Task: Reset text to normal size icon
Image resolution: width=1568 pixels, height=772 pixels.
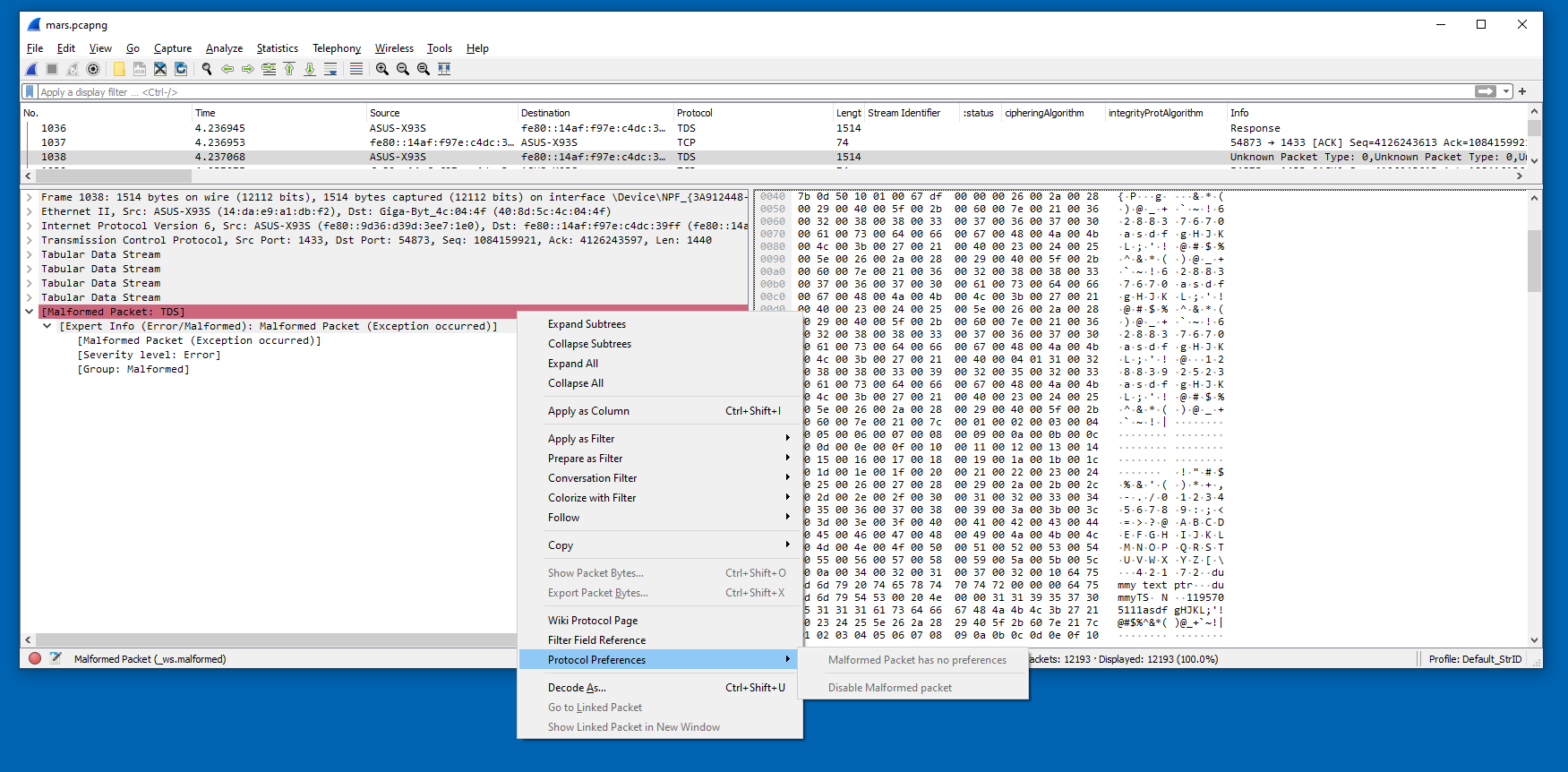Action: pos(424,69)
